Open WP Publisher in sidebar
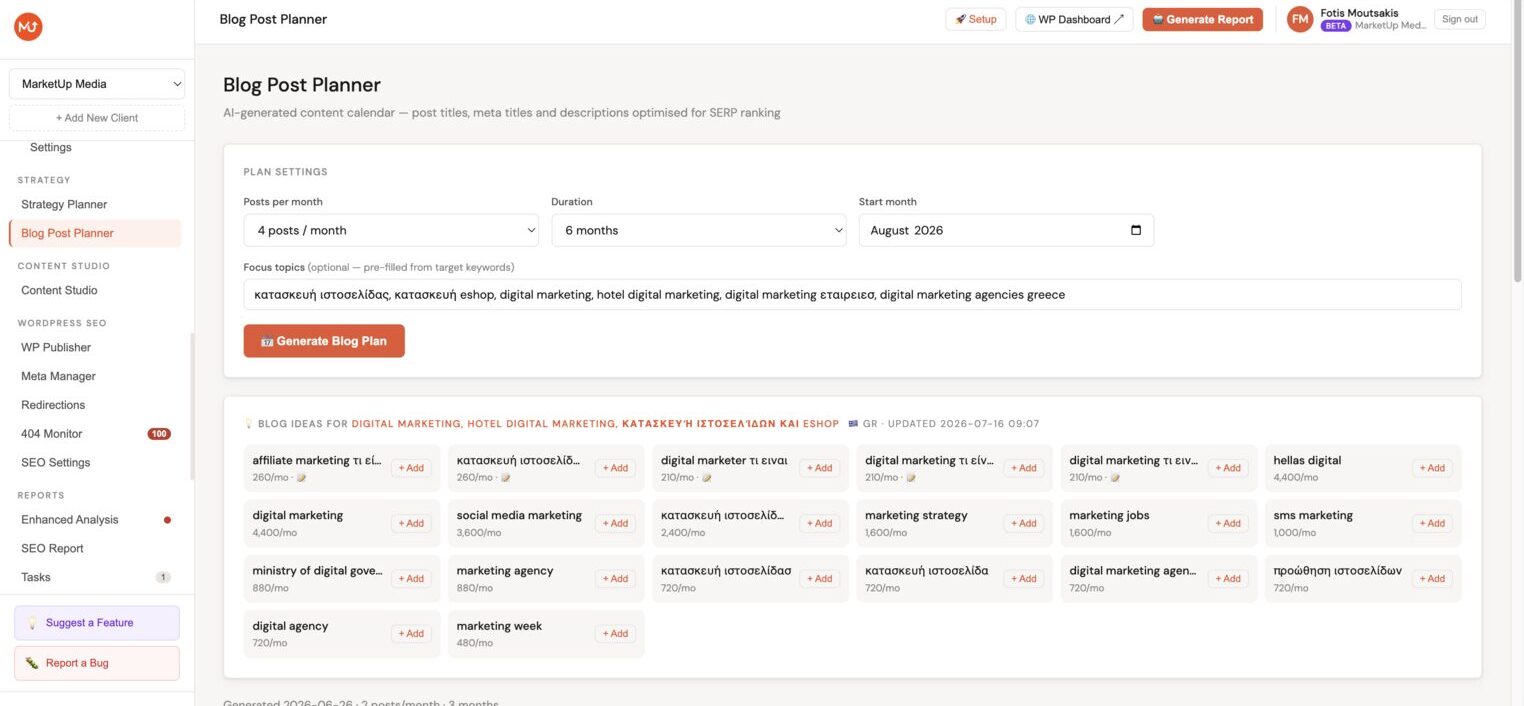The height and width of the screenshot is (706, 1524). click(56, 347)
